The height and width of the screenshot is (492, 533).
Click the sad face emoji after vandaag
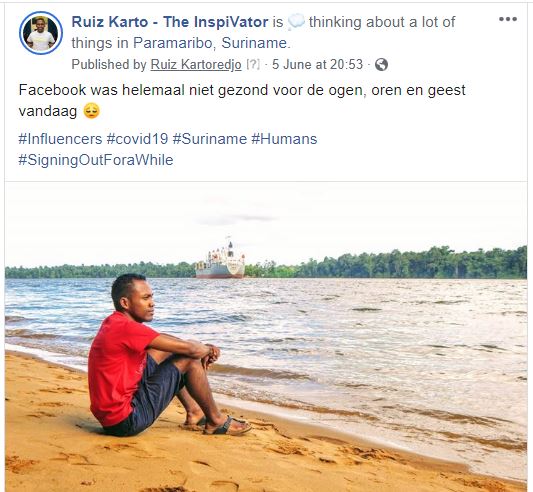(91, 111)
